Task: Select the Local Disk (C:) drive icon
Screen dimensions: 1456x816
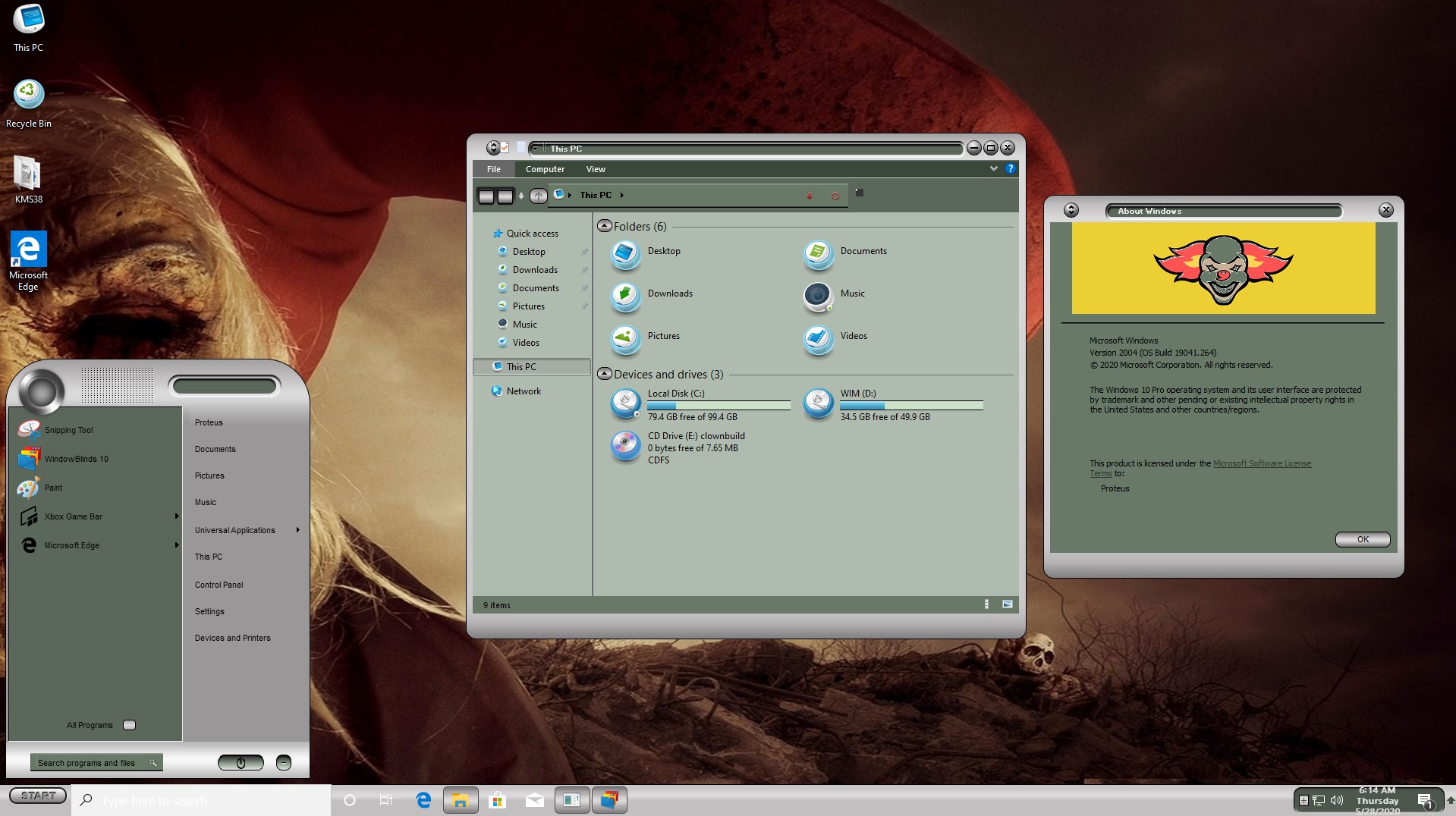Action: (625, 403)
